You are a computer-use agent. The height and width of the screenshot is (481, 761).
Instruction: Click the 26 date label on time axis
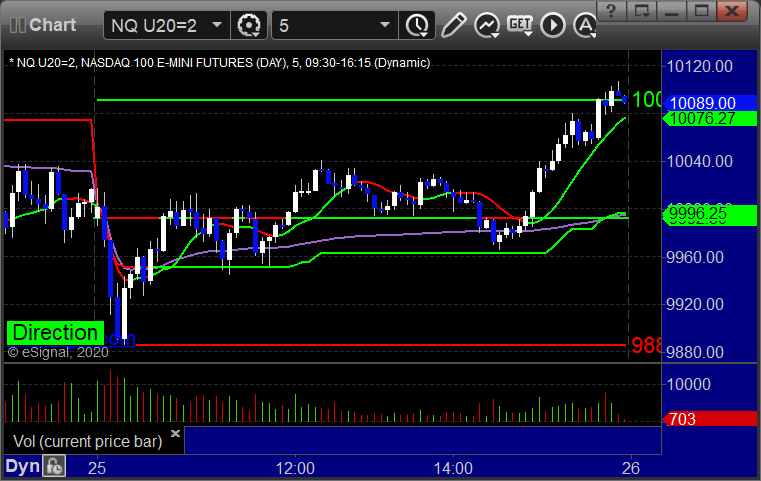(631, 468)
